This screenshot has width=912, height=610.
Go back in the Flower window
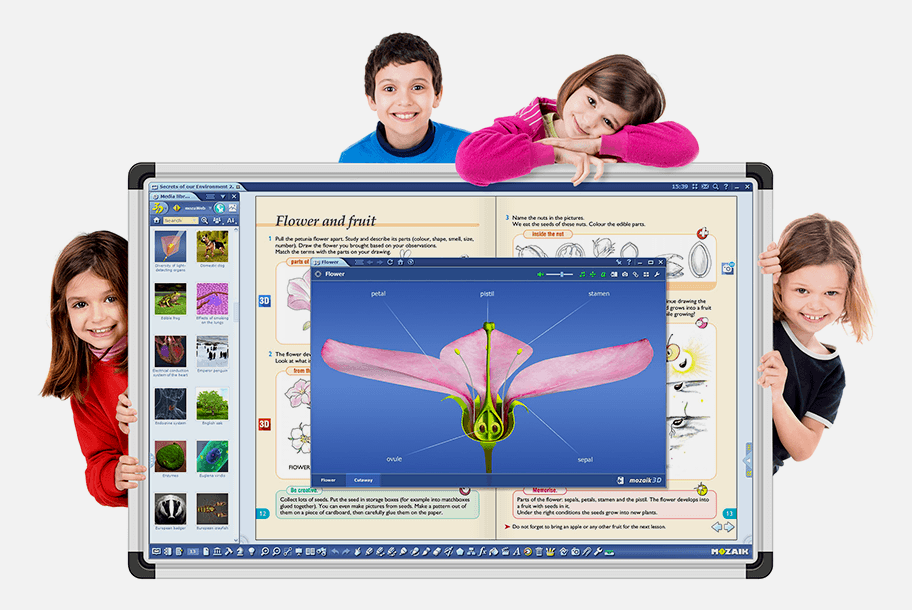tap(370, 262)
